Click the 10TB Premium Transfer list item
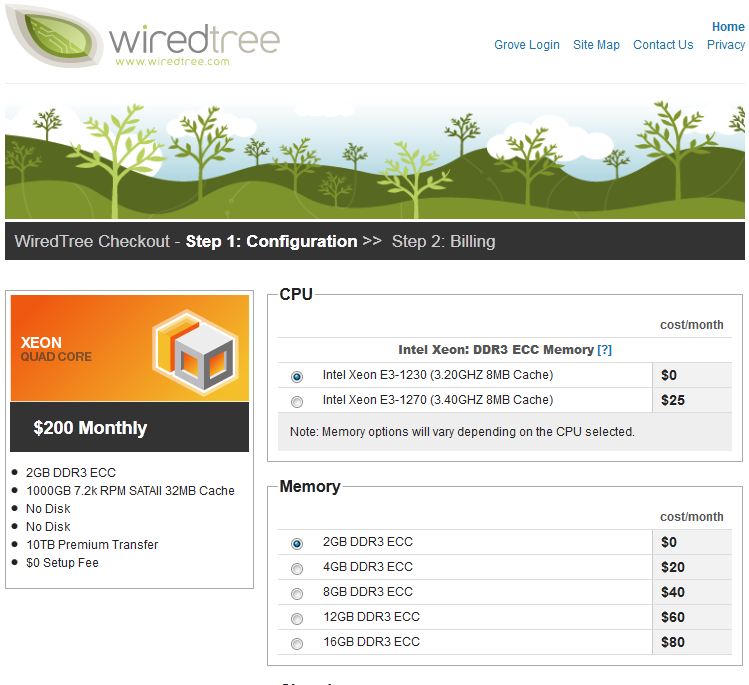 click(x=92, y=545)
